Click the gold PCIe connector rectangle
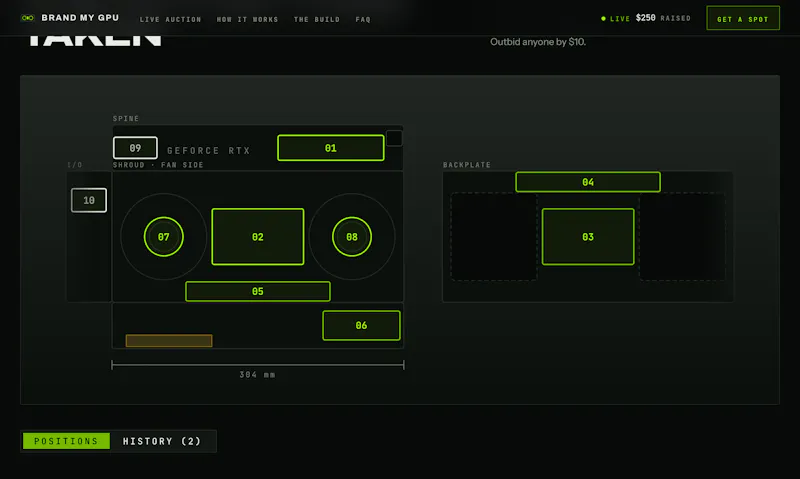 pos(169,341)
